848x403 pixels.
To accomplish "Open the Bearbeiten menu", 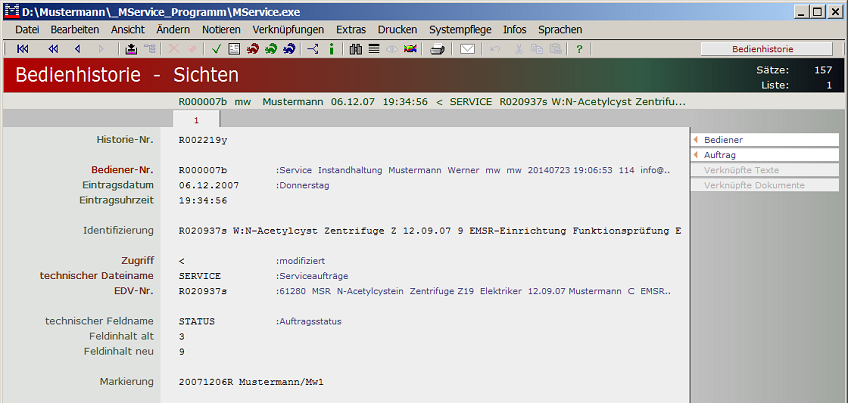I will 75,29.
